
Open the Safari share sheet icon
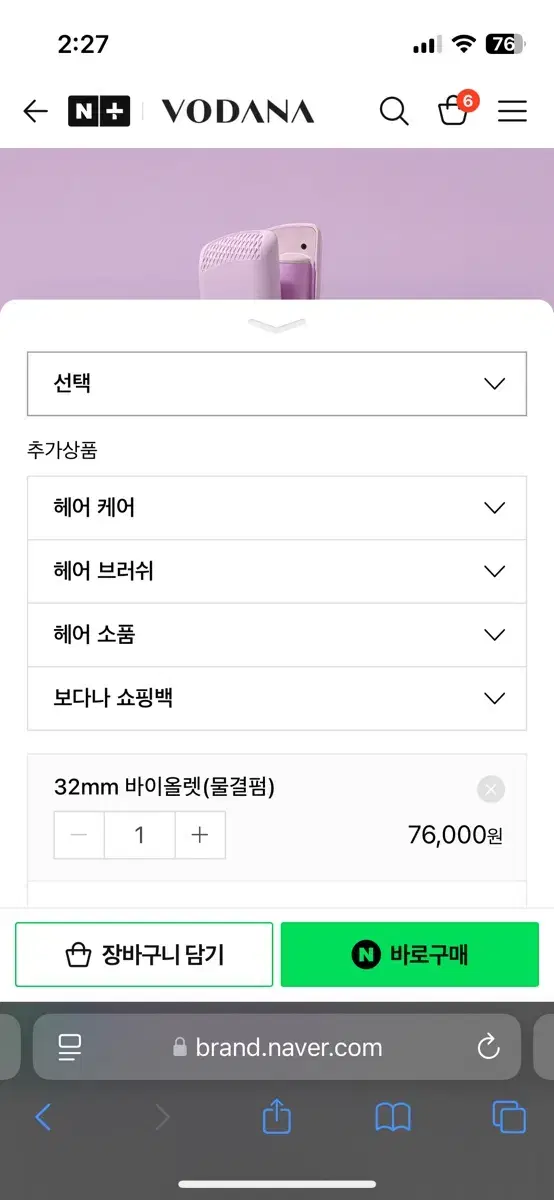(277, 1116)
